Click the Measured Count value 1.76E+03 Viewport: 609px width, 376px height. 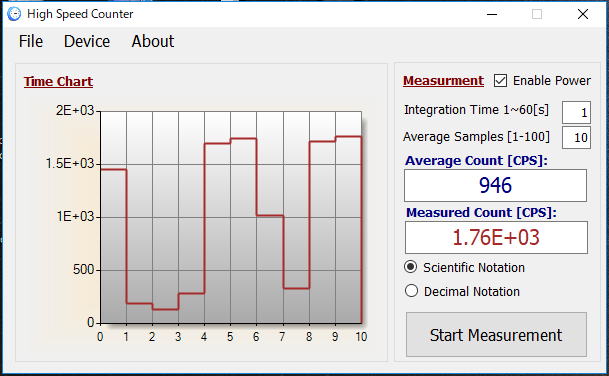tap(496, 237)
